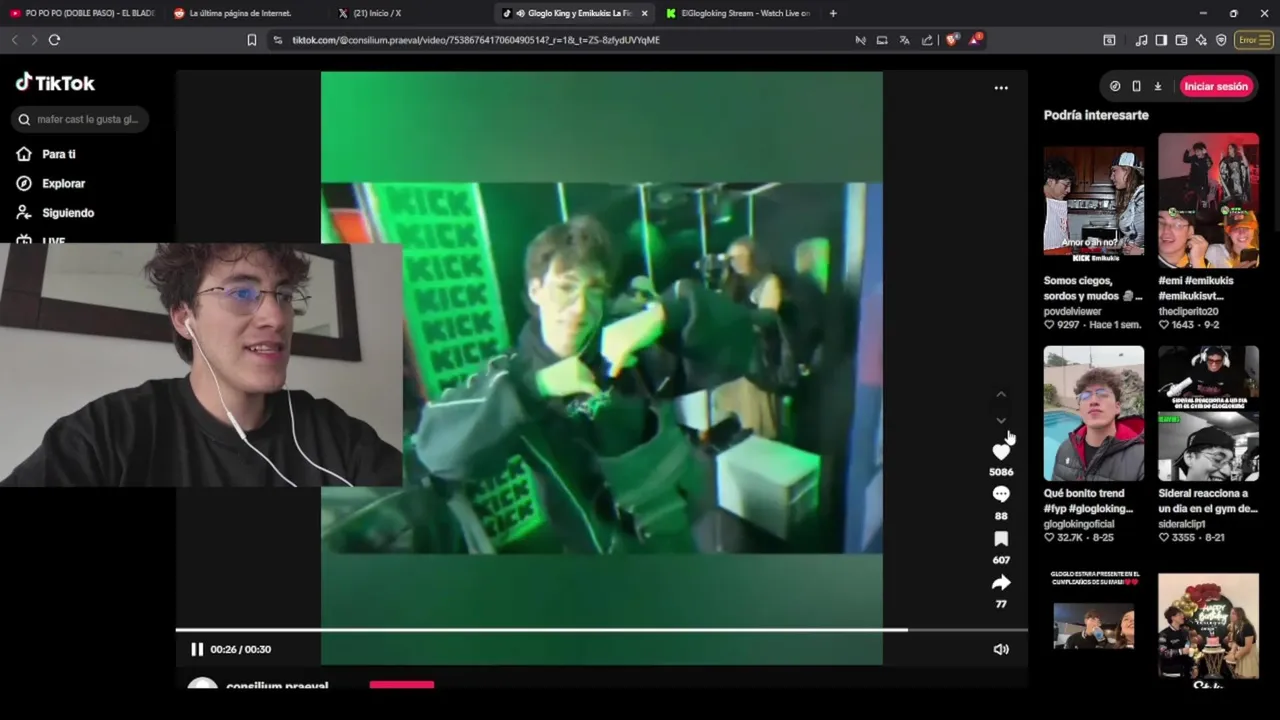Open a new browser tab
Screen dimensions: 1280x720
coord(833,13)
